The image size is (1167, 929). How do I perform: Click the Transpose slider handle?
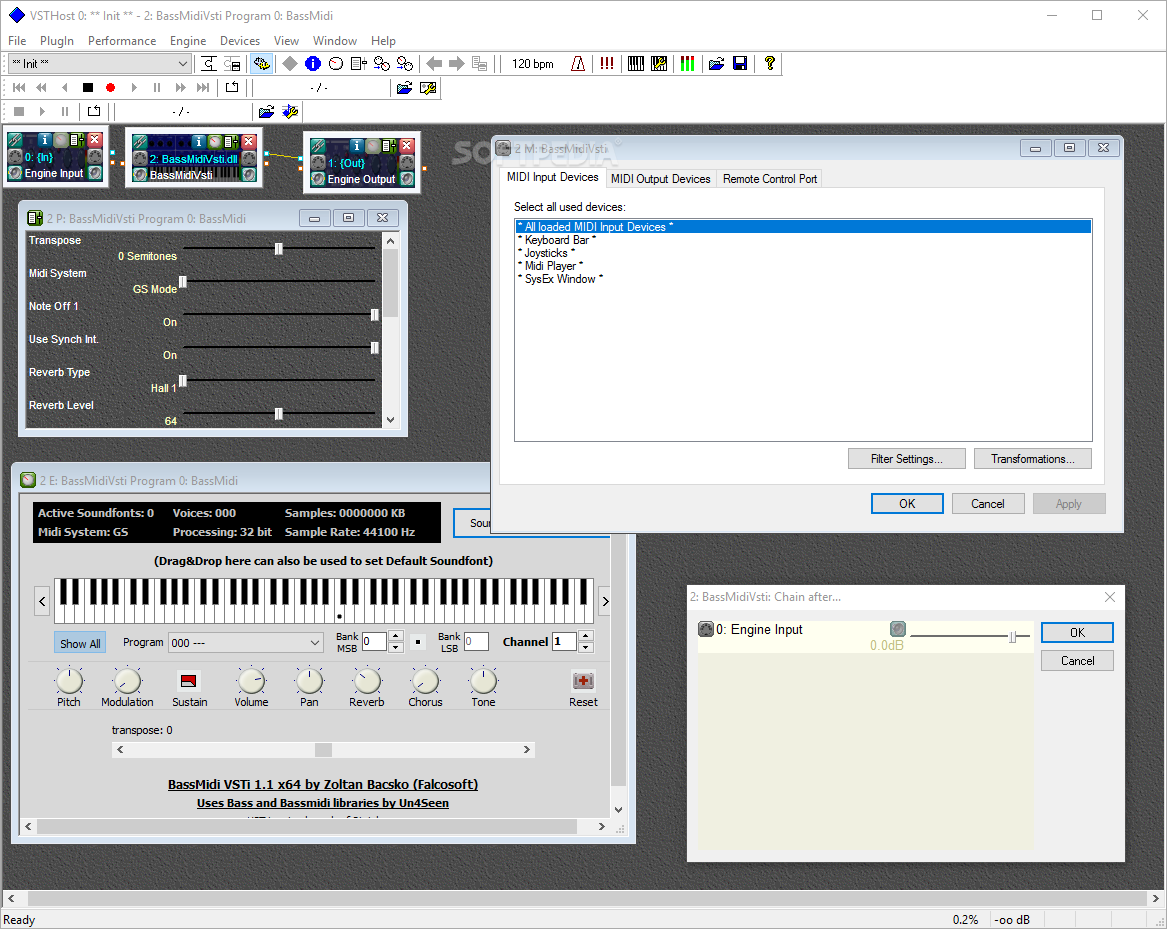tap(278, 249)
